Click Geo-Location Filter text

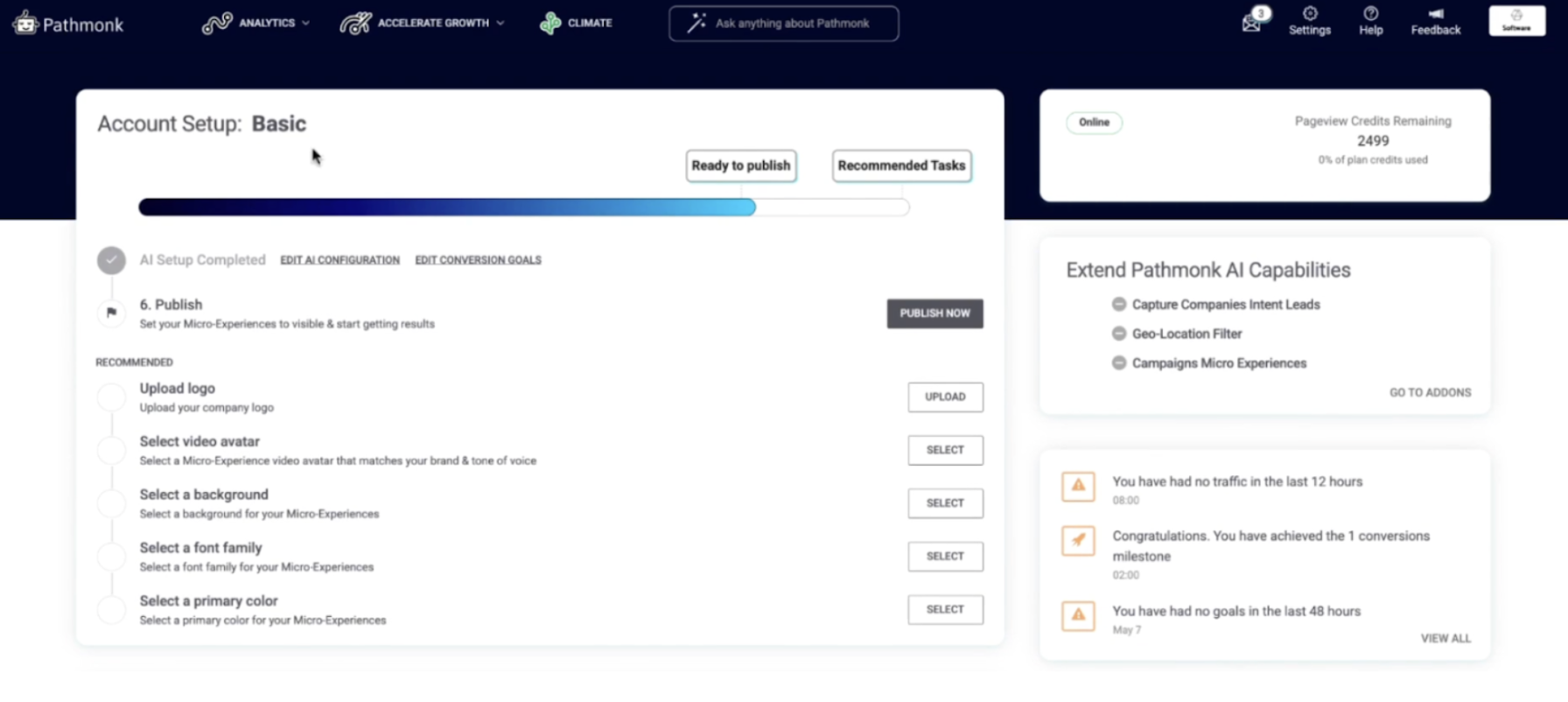click(x=1186, y=333)
